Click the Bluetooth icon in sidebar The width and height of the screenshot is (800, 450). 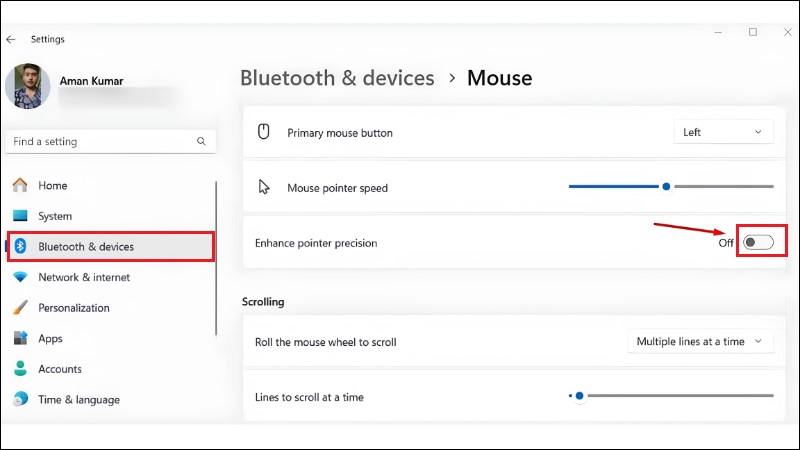click(x=20, y=246)
